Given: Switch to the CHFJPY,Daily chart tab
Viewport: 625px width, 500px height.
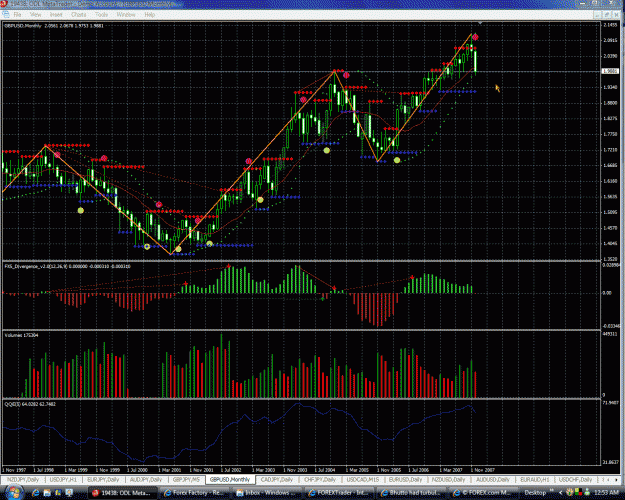Looking at the screenshot, I should [x=320, y=479].
